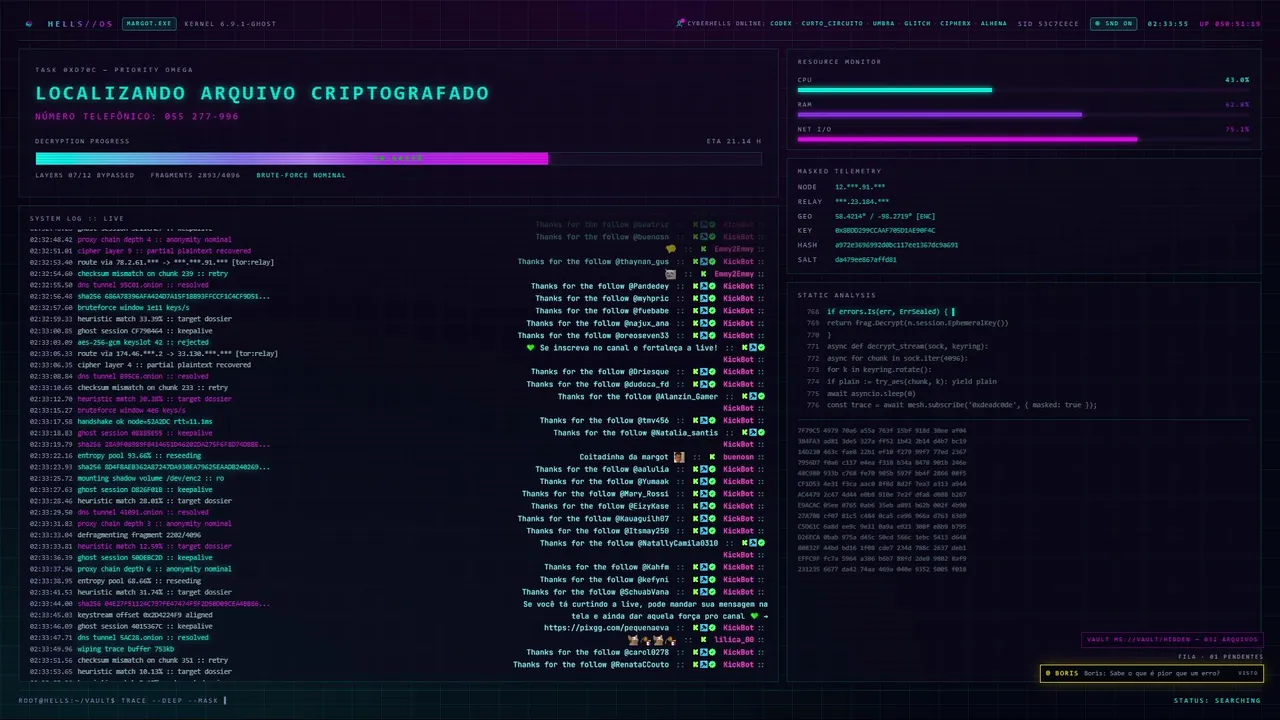This screenshot has width=1280, height=720.
Task: Click the STATUS: SEARCHING indicator
Action: coord(1217,700)
